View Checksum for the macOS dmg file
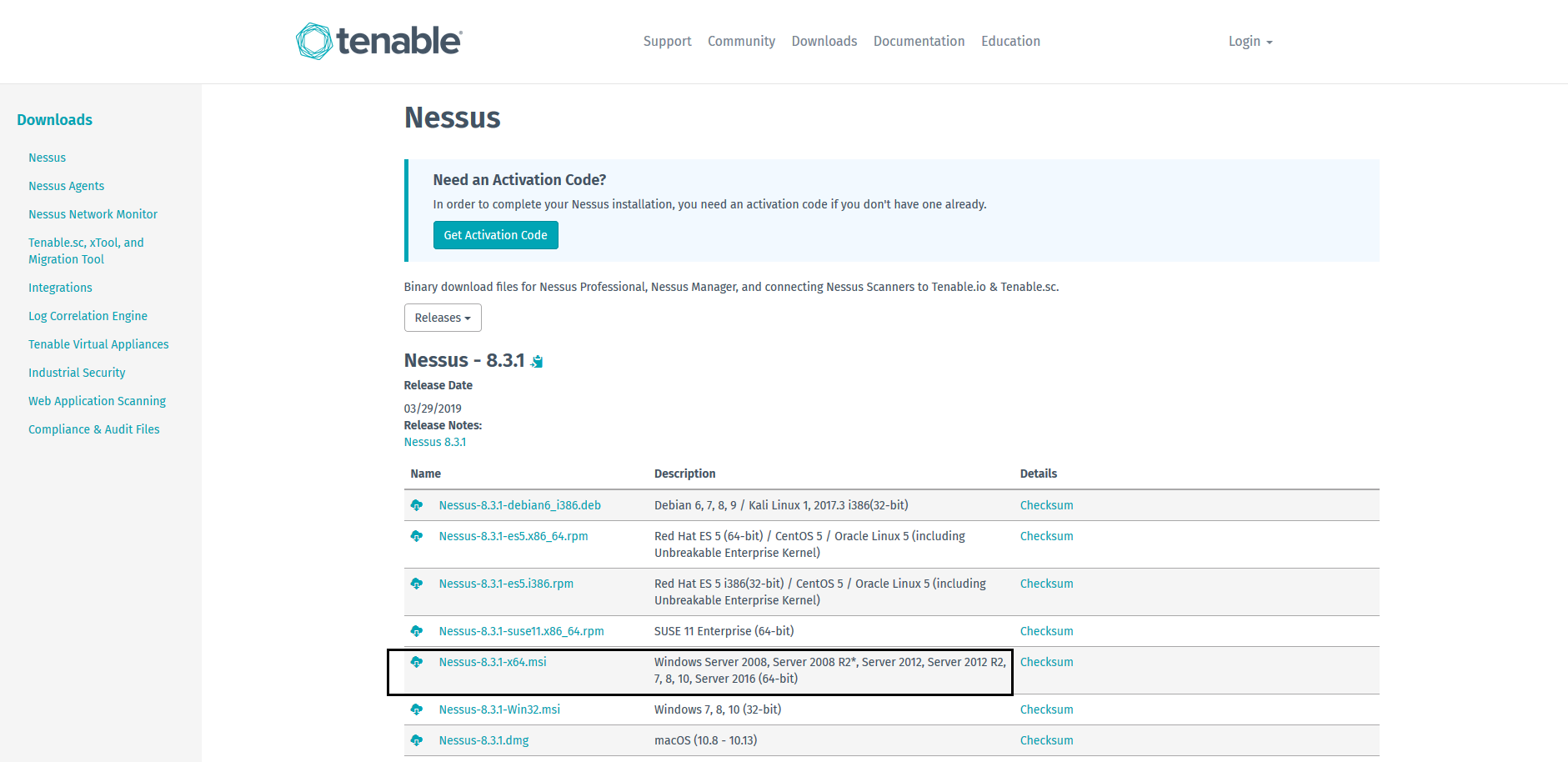 1046,740
